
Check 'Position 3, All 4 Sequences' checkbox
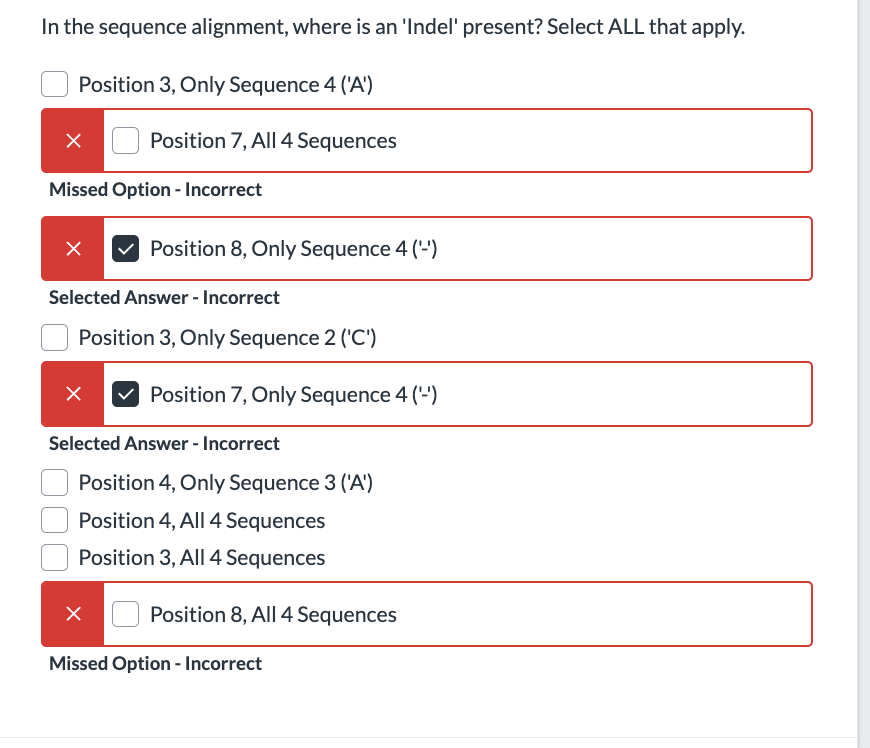tap(54, 557)
